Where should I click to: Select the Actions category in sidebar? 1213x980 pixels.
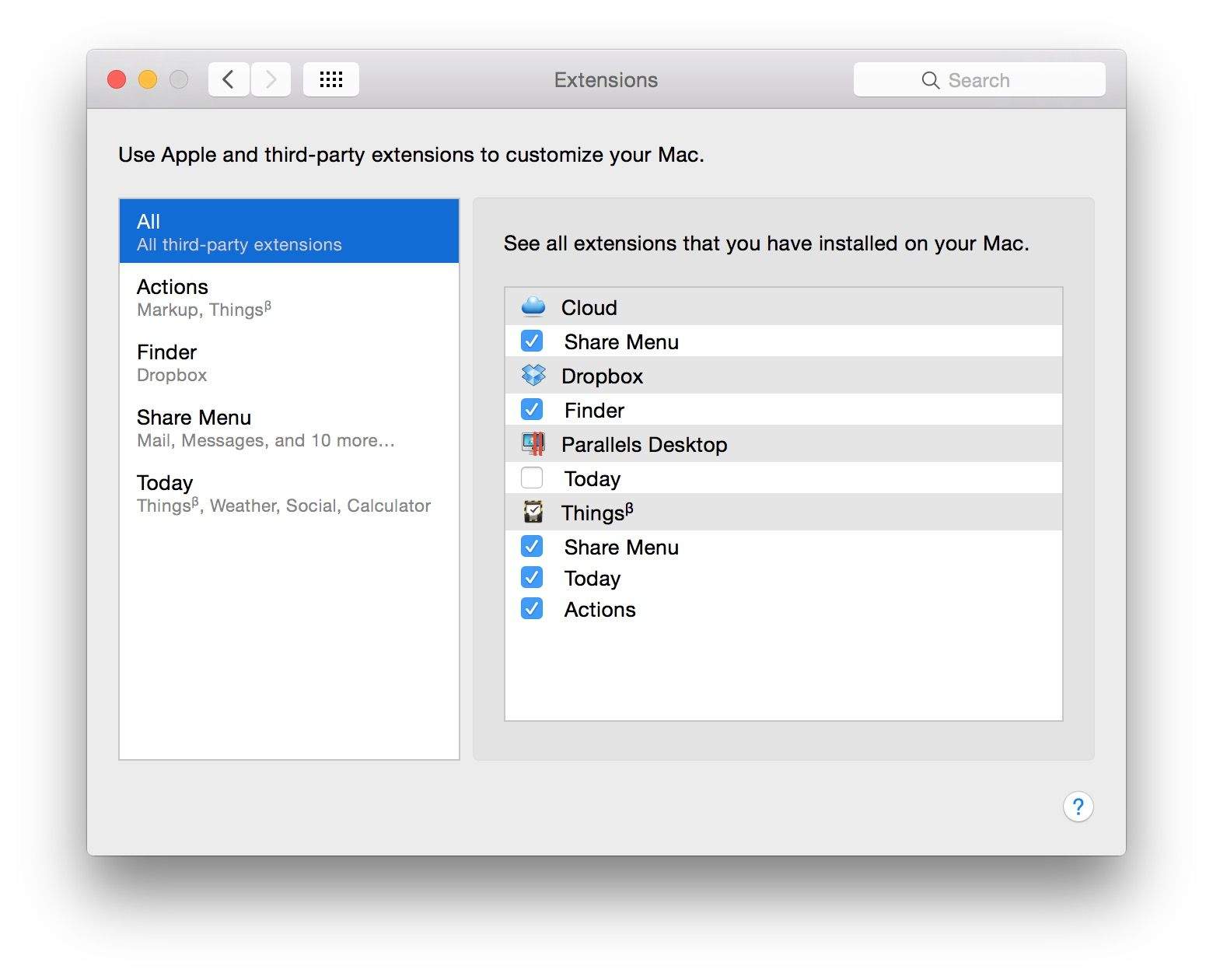pyautogui.click(x=288, y=297)
